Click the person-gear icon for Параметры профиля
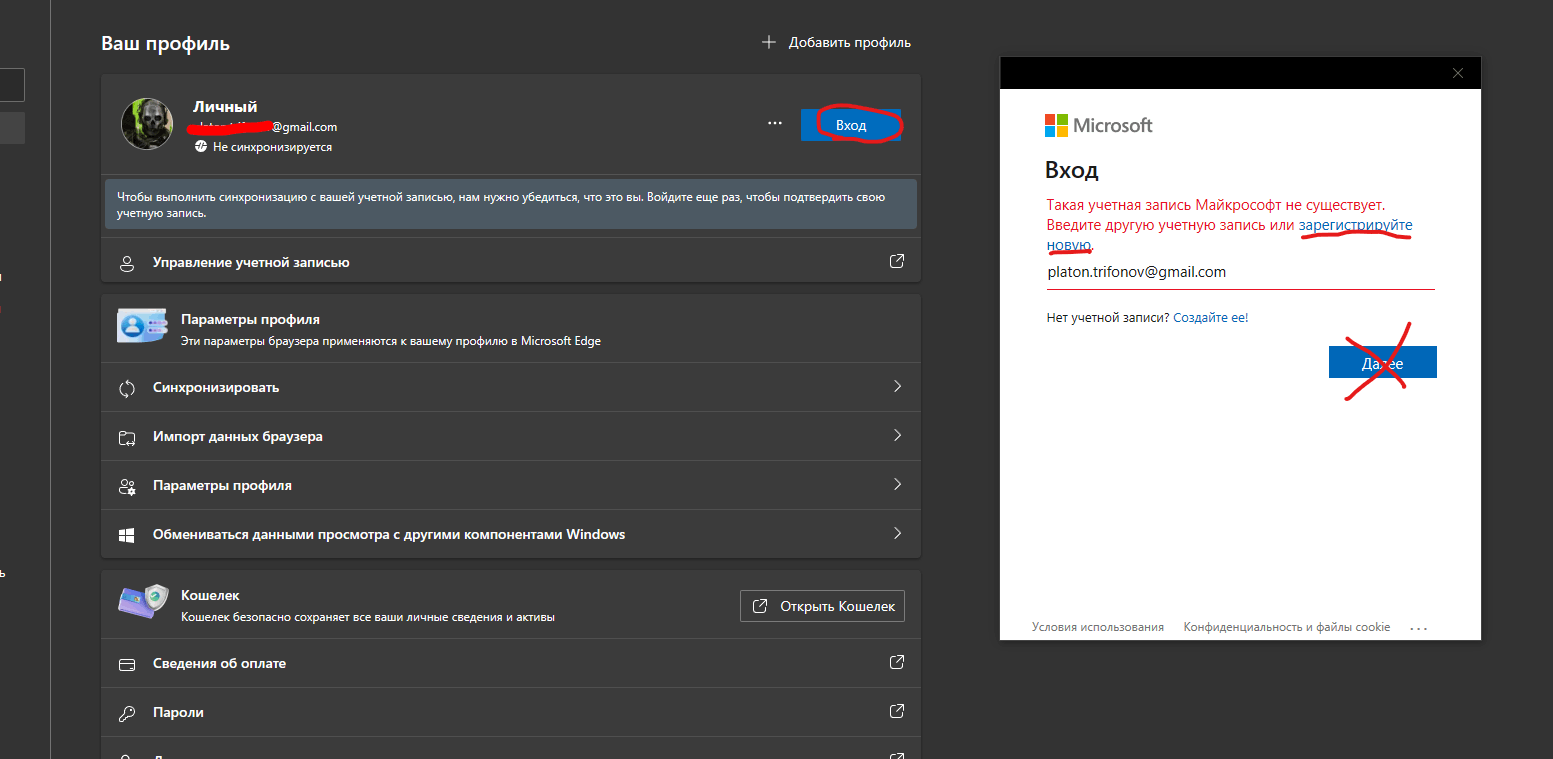Screen dimensions: 1553x759 (127, 486)
